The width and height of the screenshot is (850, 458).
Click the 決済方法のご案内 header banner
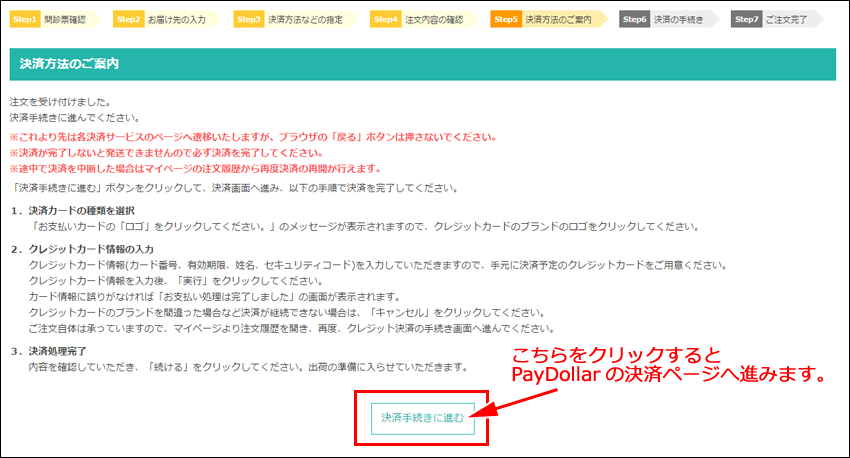(423, 64)
